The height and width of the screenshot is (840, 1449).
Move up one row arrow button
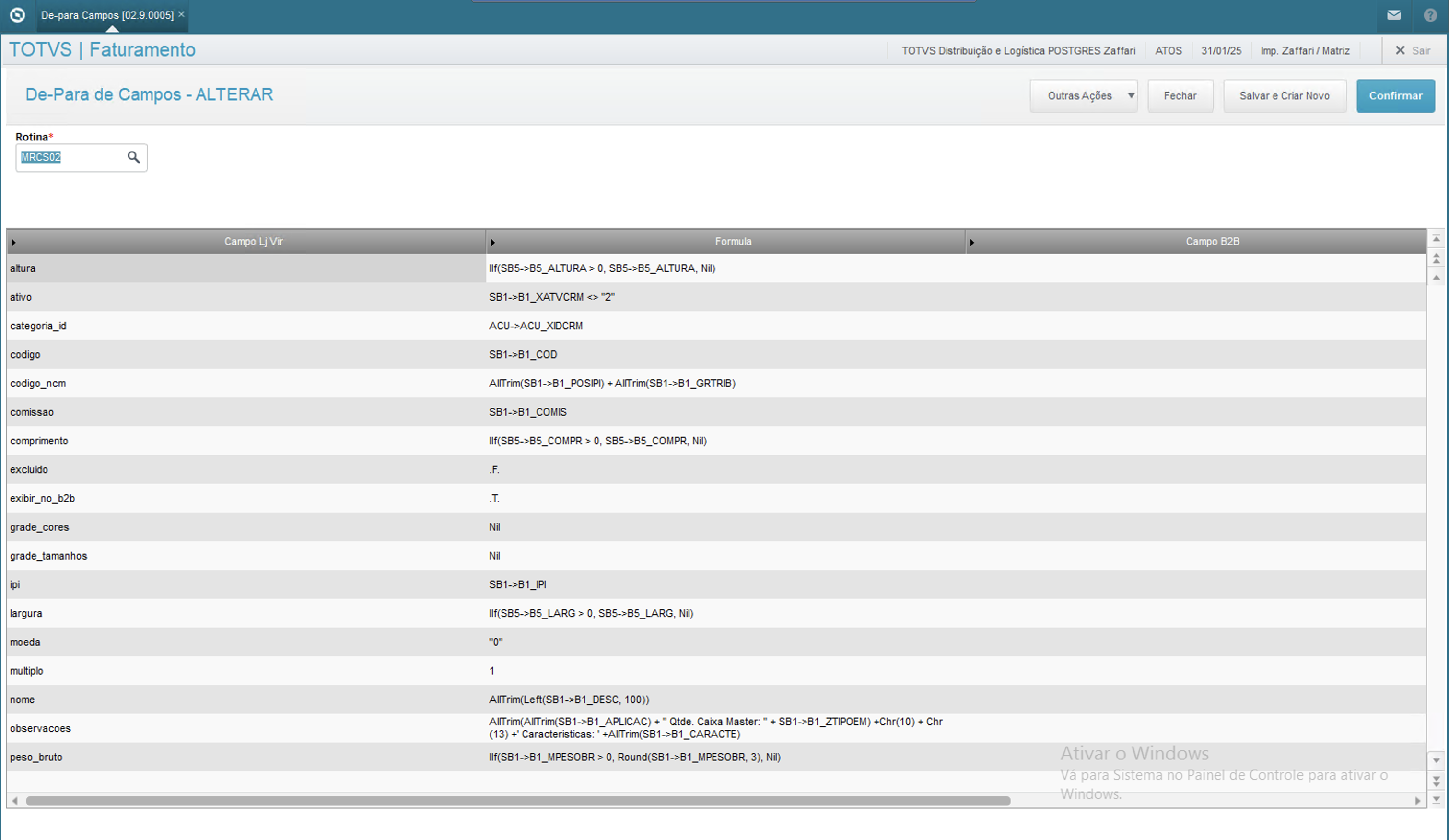1436,277
